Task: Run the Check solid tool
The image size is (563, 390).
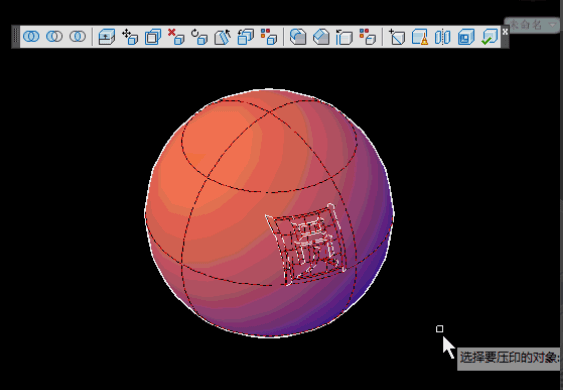Action: (489, 37)
